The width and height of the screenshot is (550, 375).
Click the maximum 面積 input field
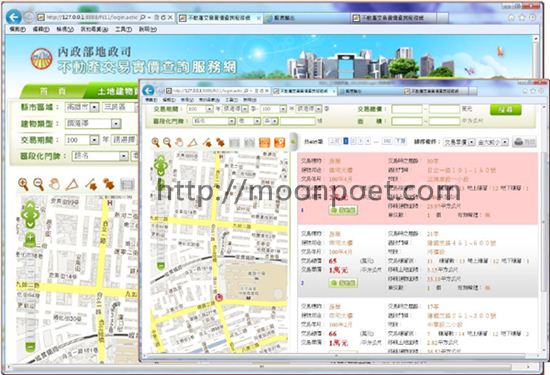444,121
